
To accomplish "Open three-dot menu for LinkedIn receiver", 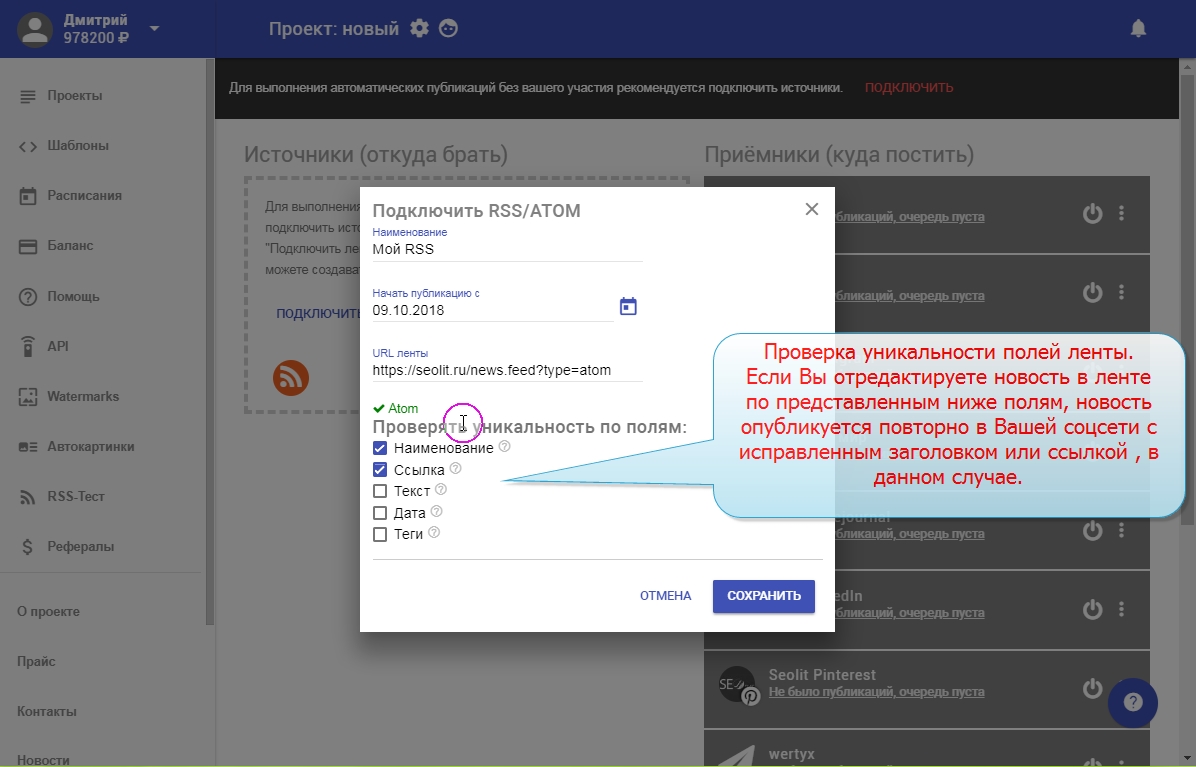I will point(1121,609).
